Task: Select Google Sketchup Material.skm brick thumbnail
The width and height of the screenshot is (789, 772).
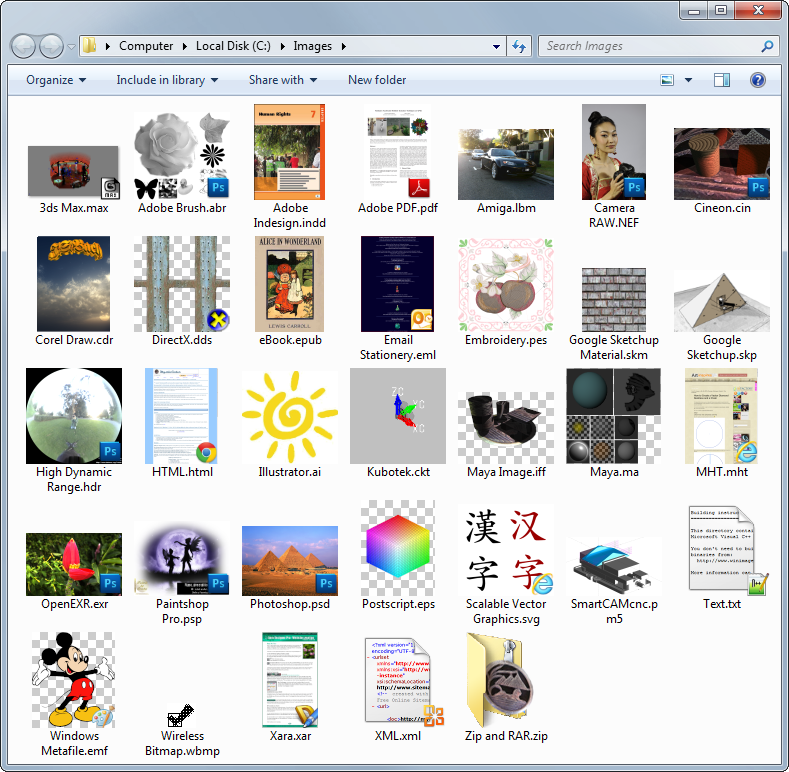Action: [x=614, y=300]
